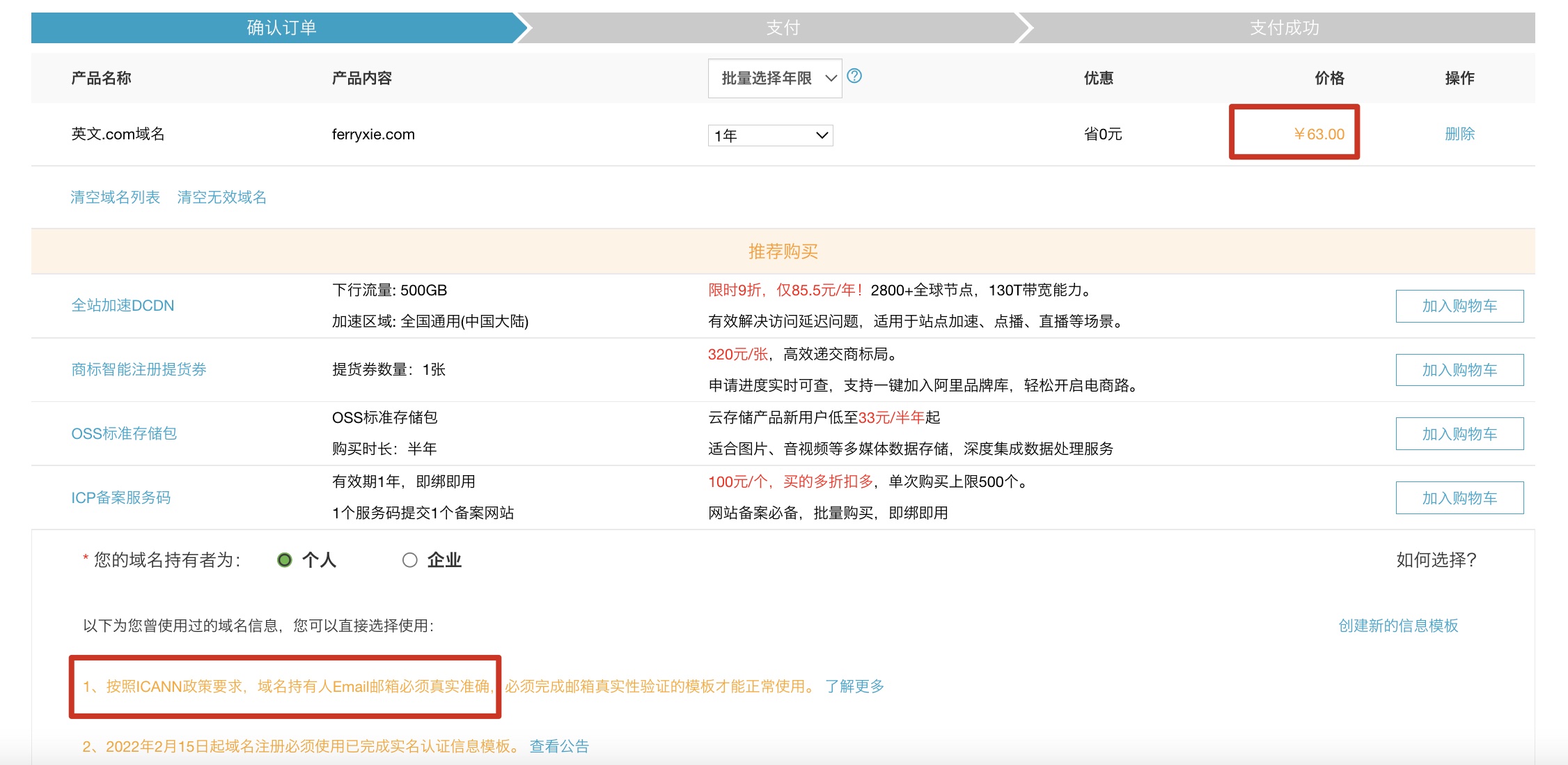Add 商标智能注册提货券 to cart
The image size is (1568, 765).
[x=1459, y=370]
